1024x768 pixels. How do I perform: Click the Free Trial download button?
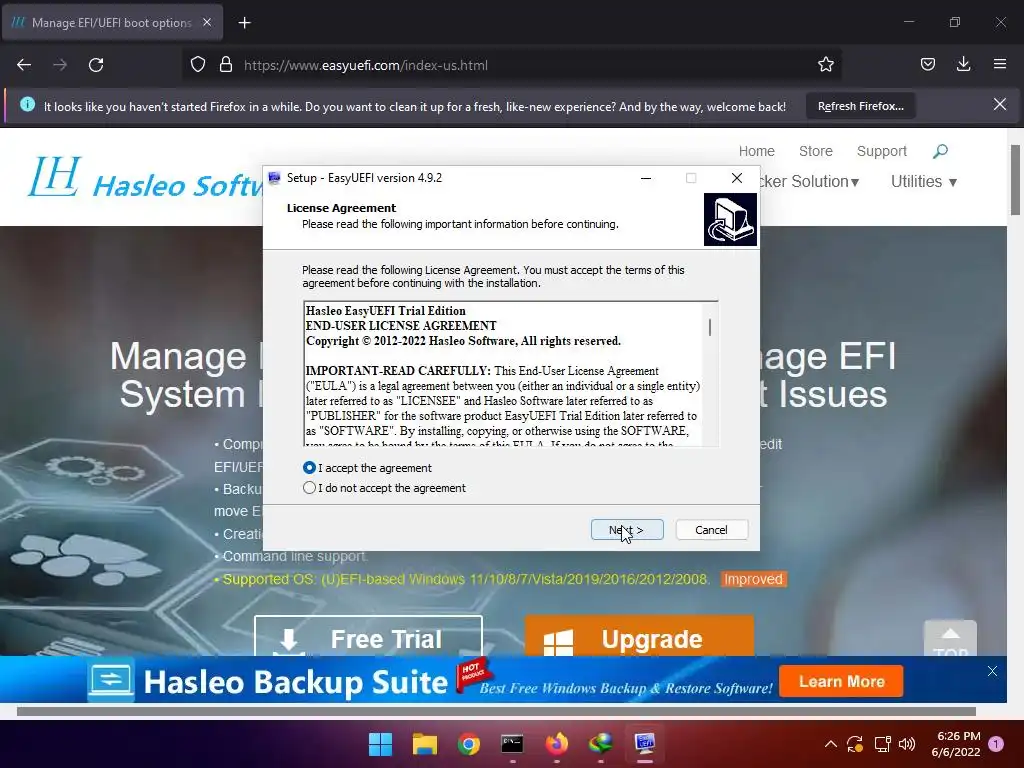[368, 636]
